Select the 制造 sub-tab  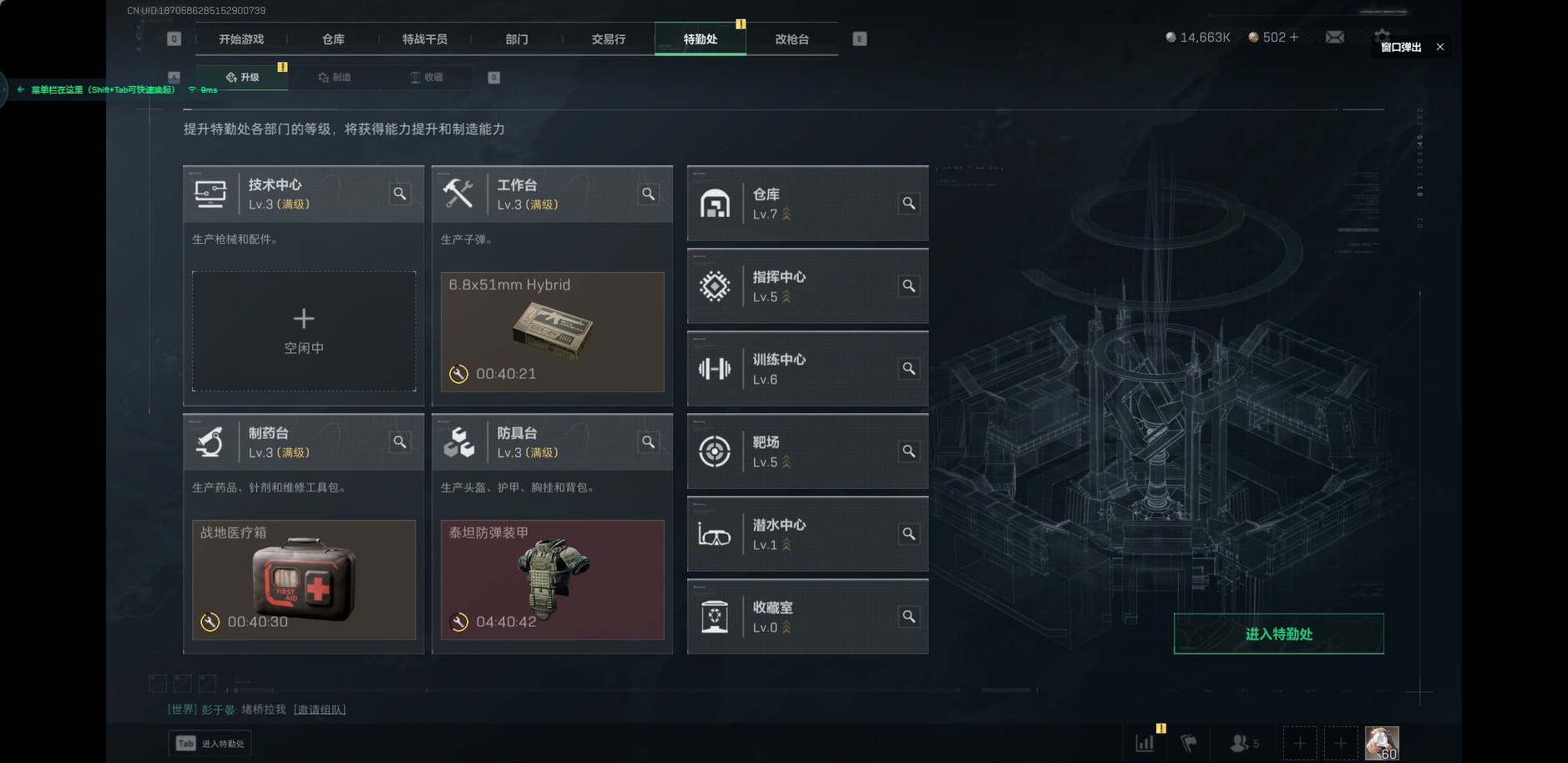pyautogui.click(x=335, y=78)
